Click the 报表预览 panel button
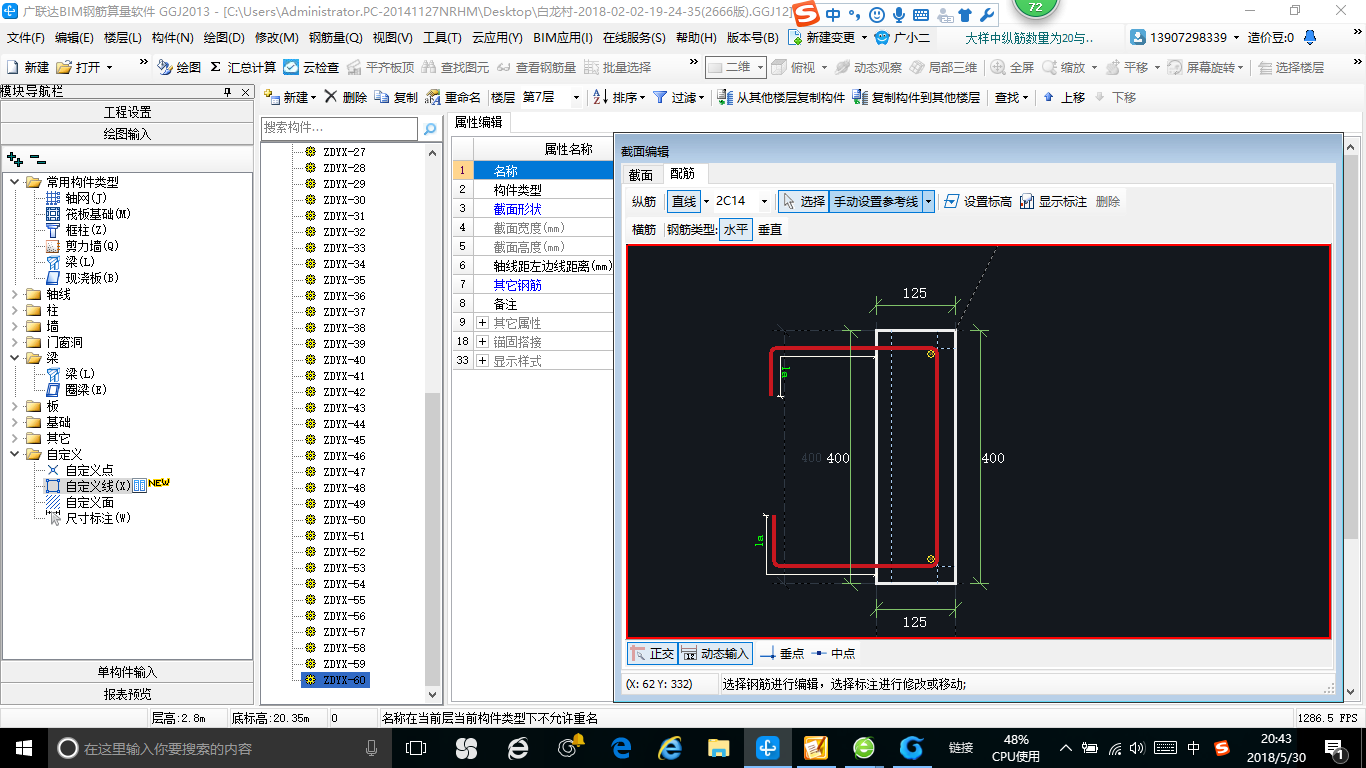The height and width of the screenshot is (768, 1366). (x=127, y=694)
